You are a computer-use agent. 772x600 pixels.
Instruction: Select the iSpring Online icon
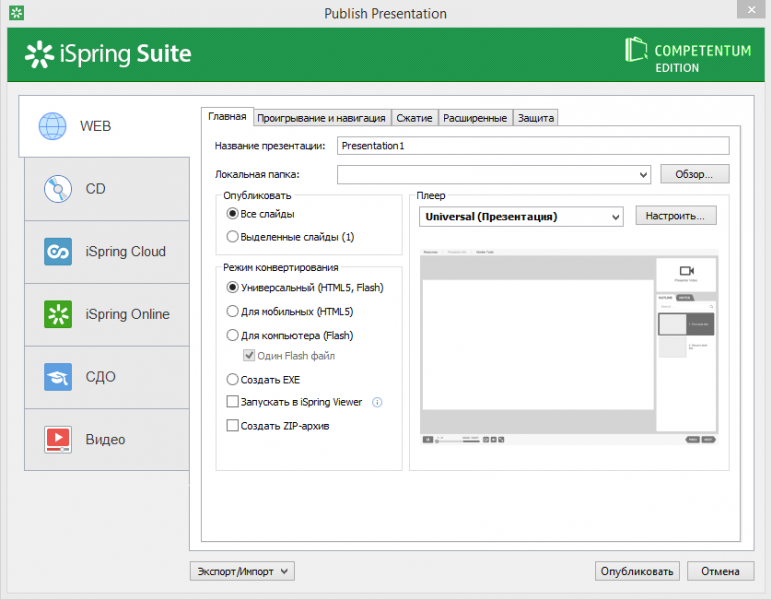click(58, 314)
